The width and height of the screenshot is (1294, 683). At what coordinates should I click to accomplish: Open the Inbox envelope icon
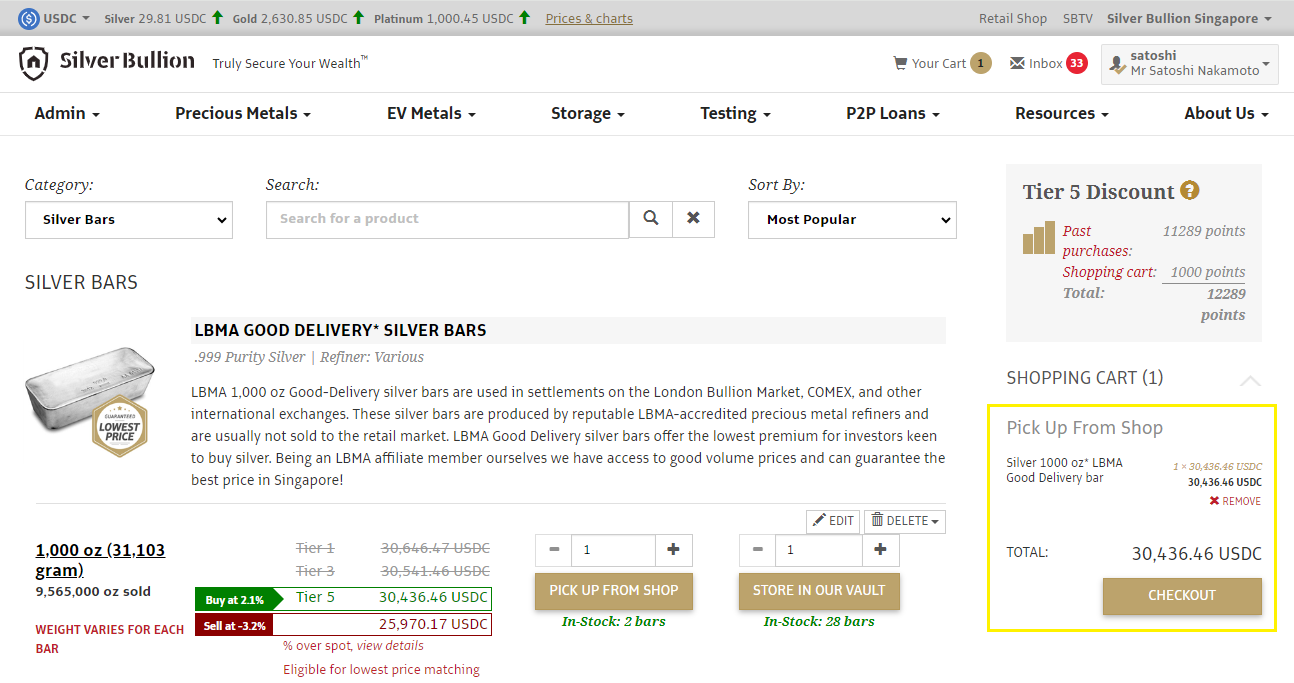tap(1017, 63)
